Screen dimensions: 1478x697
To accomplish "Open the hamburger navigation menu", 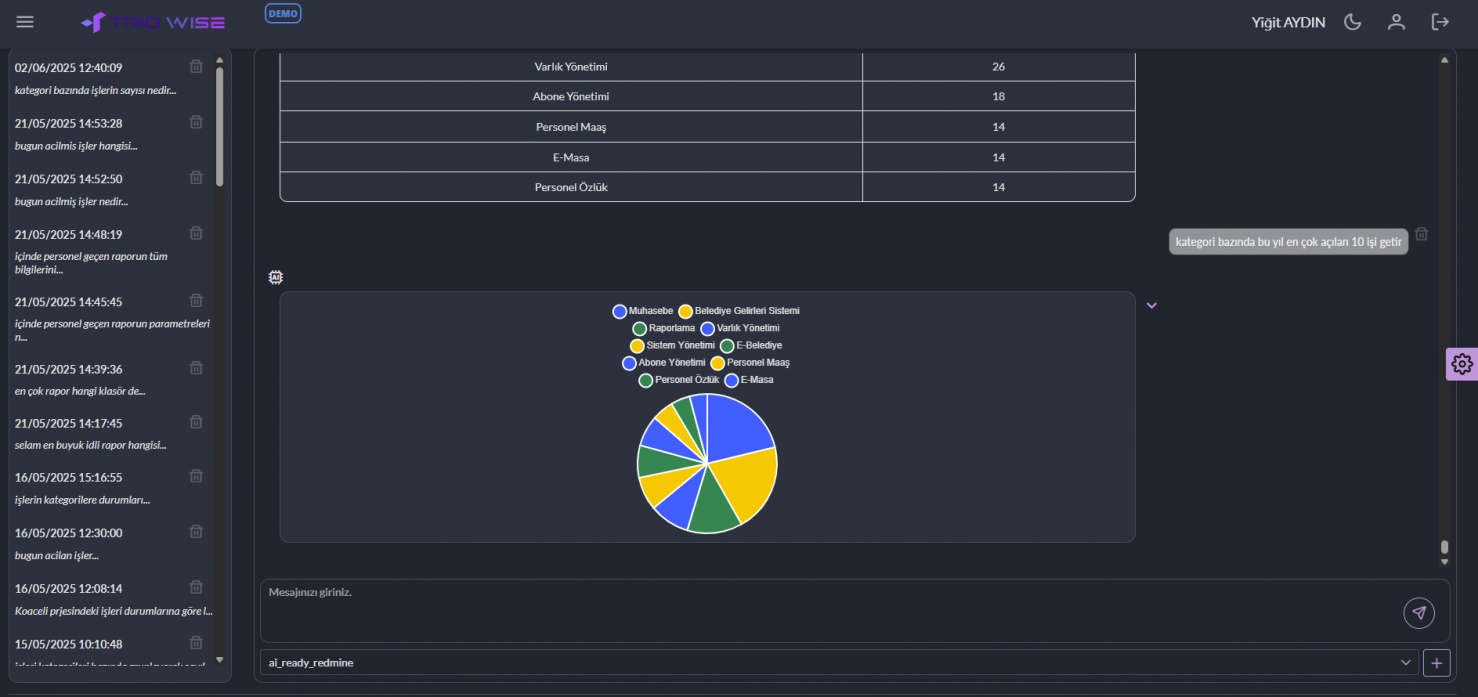I will point(25,22).
